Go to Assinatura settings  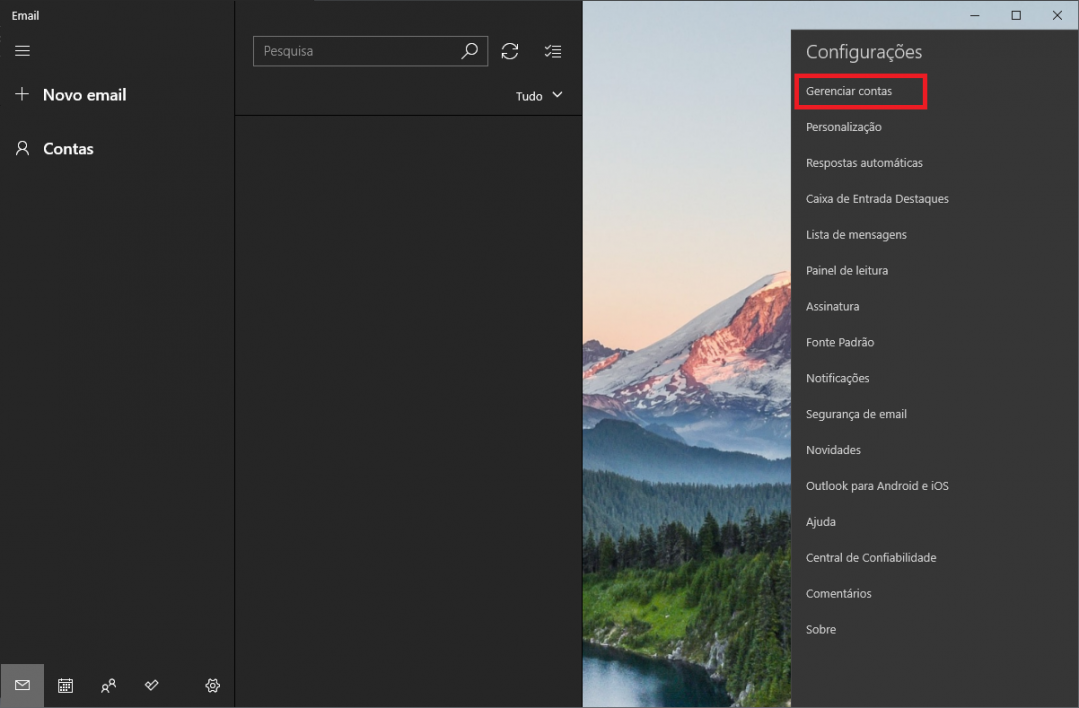point(832,307)
